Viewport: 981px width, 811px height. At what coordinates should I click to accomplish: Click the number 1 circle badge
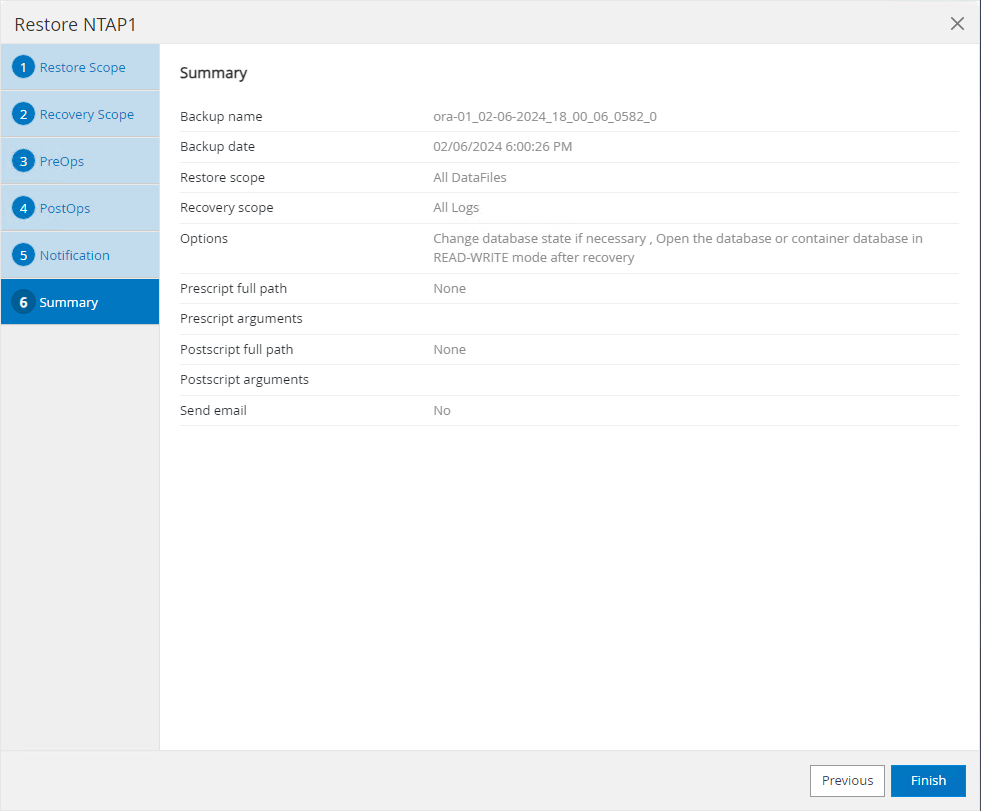(x=24, y=68)
